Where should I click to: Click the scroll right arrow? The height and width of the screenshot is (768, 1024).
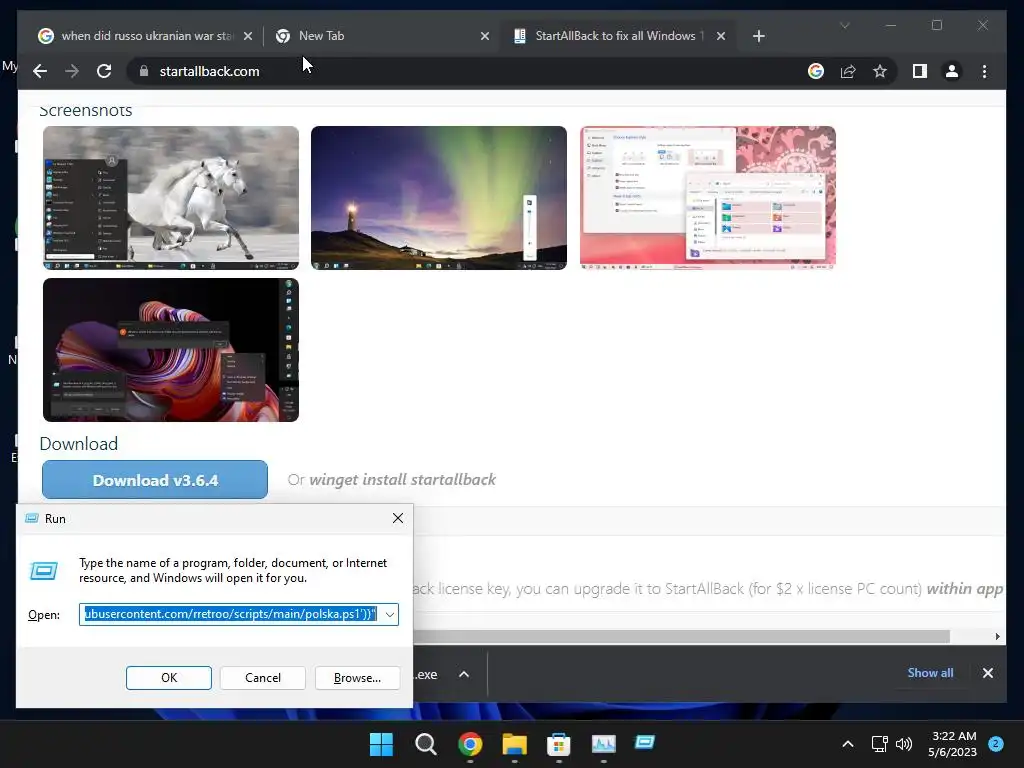[x=997, y=636]
